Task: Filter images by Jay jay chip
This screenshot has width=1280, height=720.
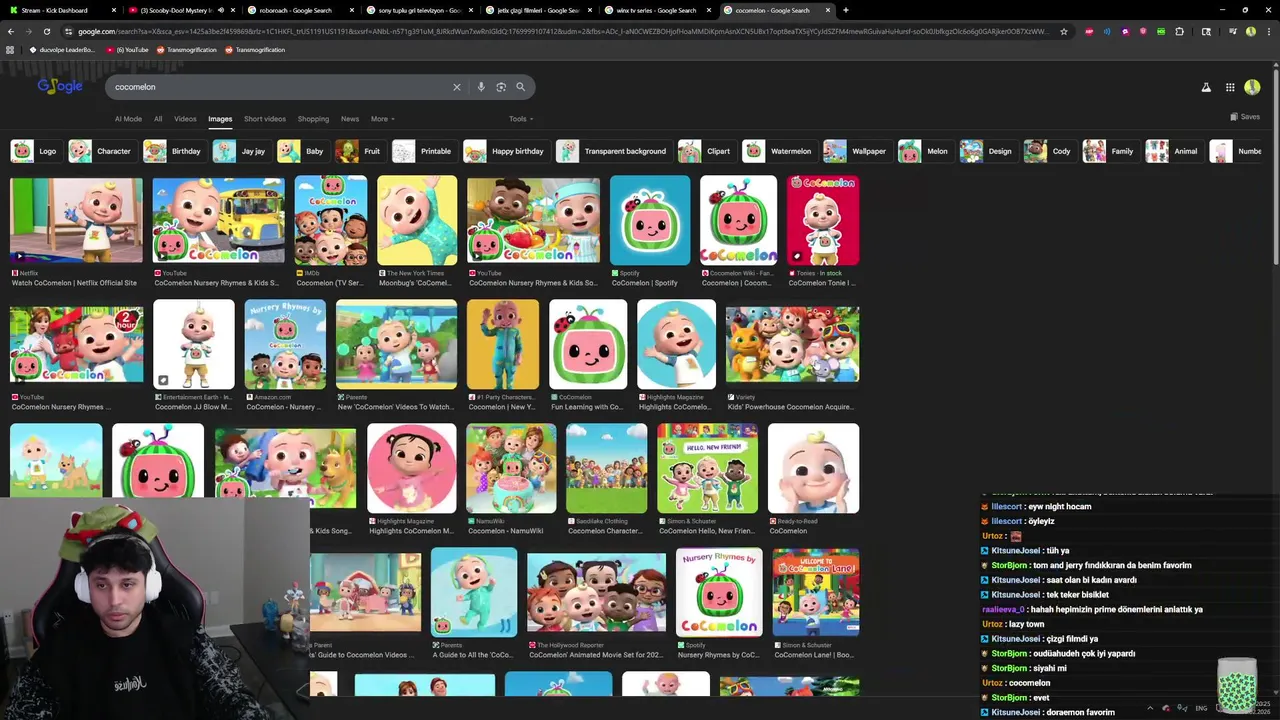Action: pos(241,151)
